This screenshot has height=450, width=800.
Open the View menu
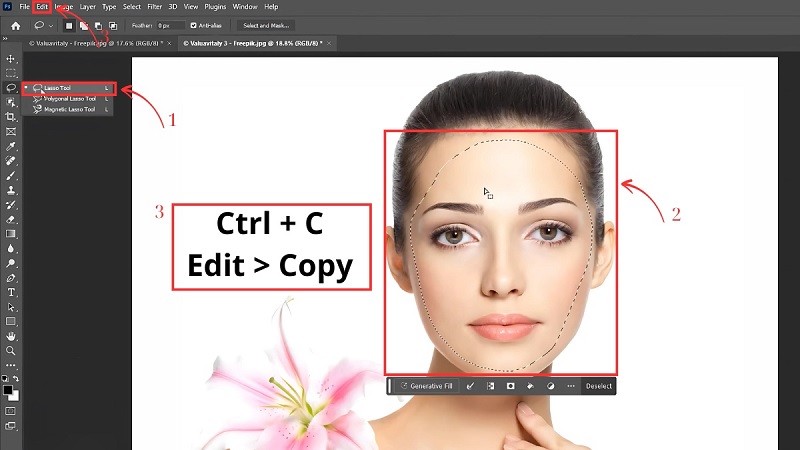191,7
